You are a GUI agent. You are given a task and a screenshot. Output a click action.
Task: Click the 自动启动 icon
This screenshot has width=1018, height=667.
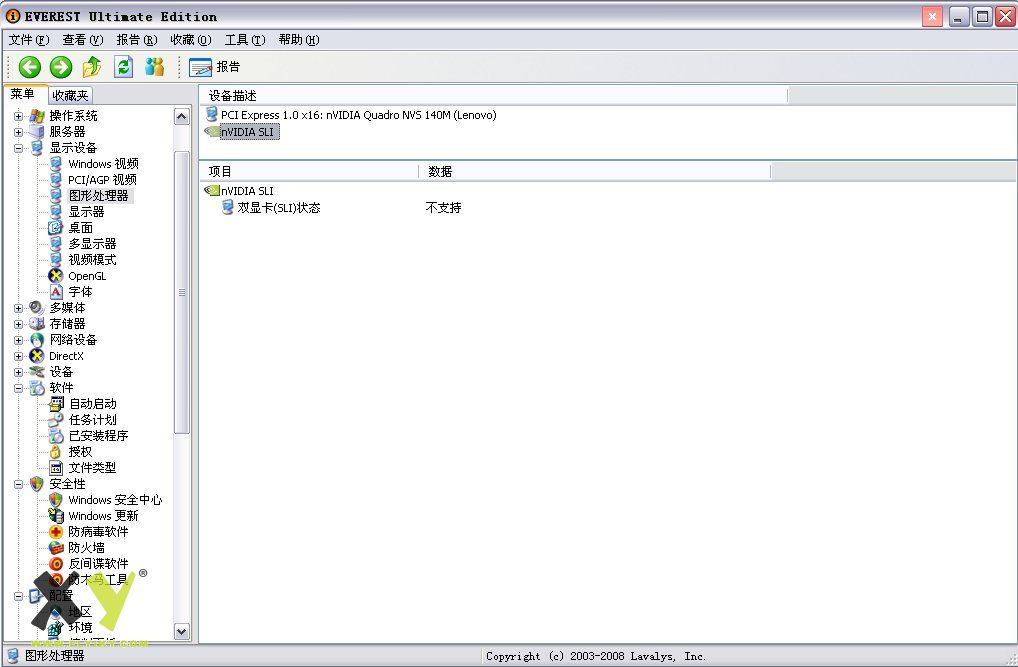[56, 403]
